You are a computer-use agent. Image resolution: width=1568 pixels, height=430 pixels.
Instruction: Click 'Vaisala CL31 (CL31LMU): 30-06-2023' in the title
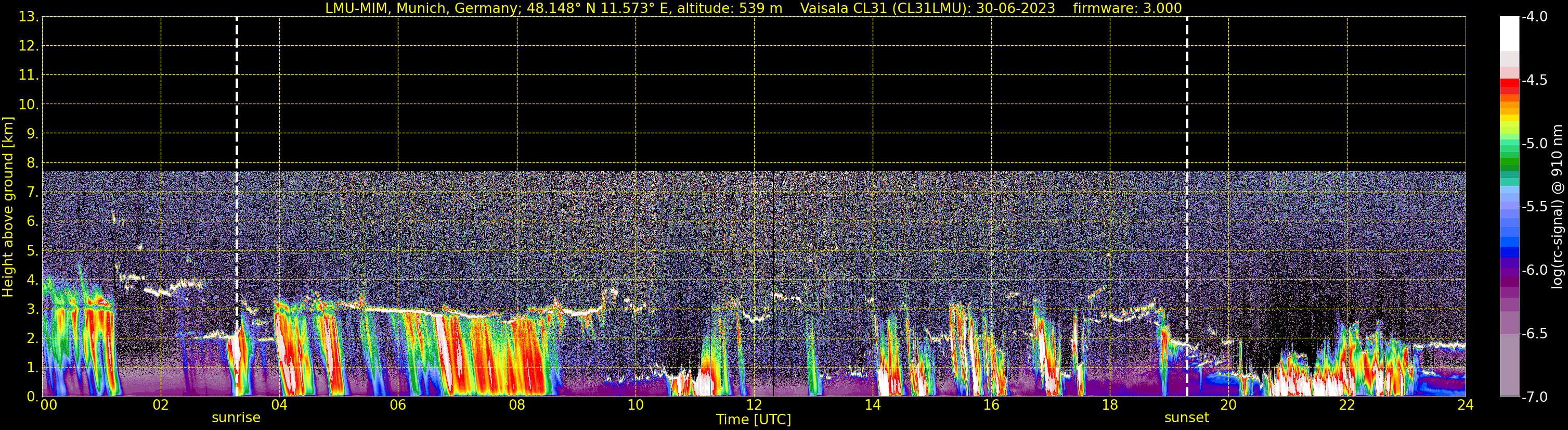(928, 8)
